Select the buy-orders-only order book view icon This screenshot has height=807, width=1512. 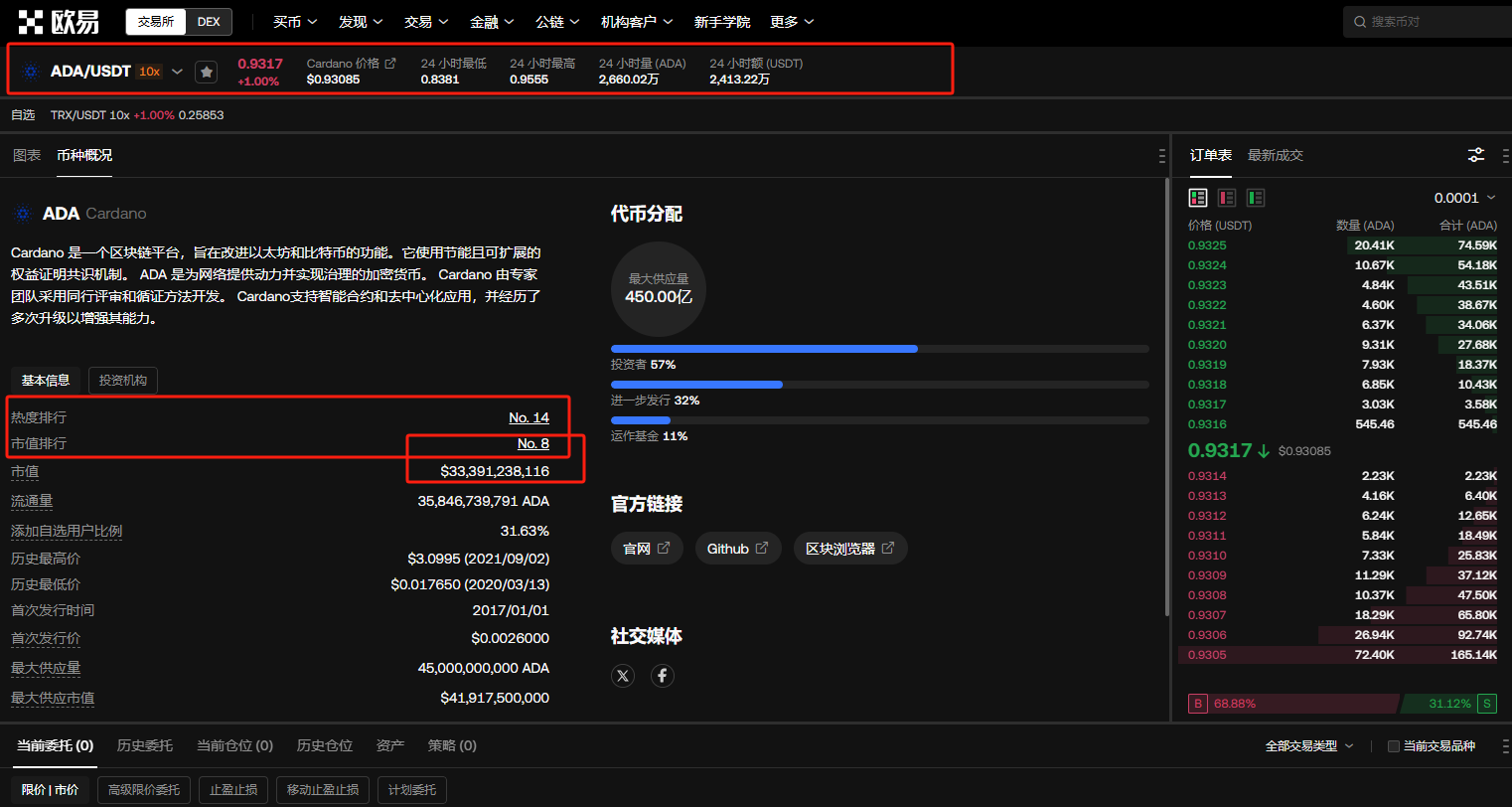[1256, 198]
